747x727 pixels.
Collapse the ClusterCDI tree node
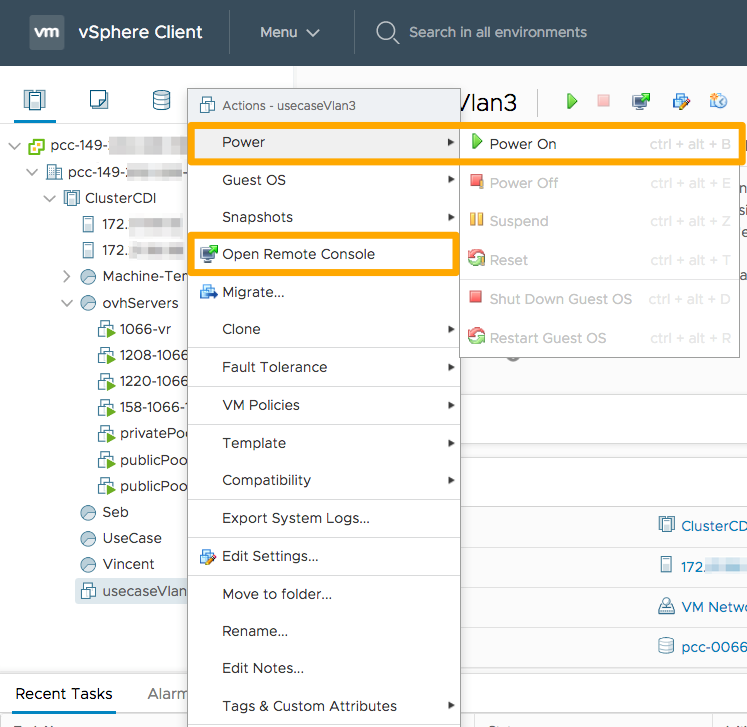50,198
